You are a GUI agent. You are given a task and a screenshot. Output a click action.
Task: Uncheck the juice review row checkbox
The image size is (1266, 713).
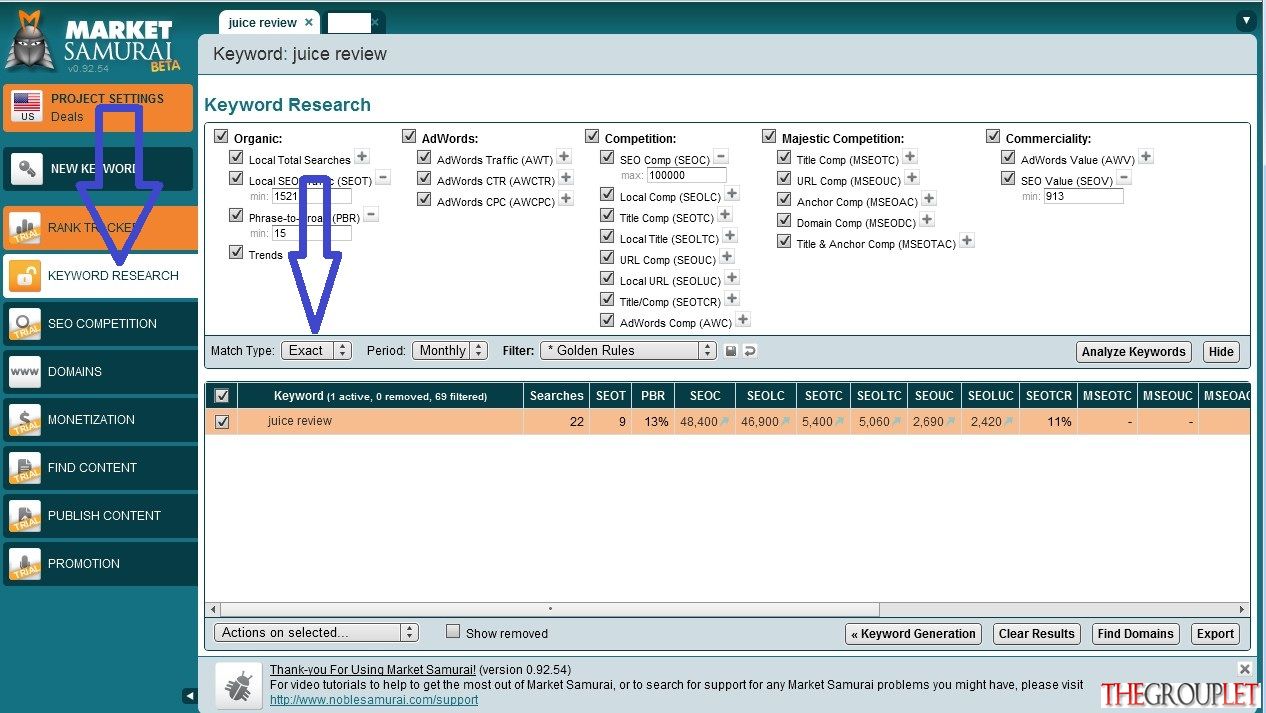[x=222, y=422]
